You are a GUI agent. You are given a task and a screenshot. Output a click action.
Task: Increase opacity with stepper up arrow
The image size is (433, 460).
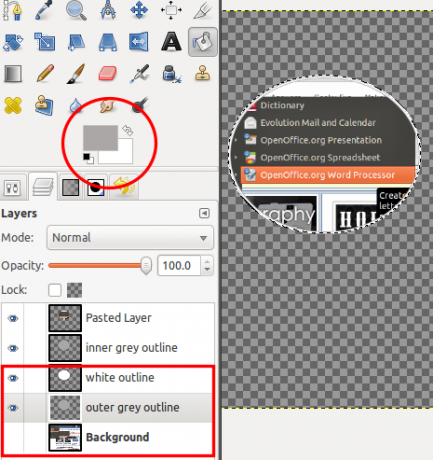click(x=207, y=261)
